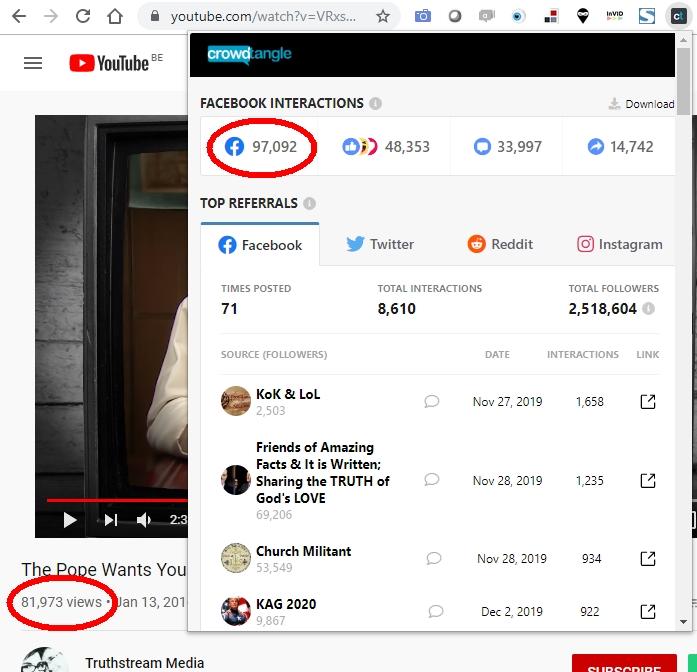Open external link for Friends of Amazing Facts
The height and width of the screenshot is (672, 697).
pyautogui.click(x=648, y=480)
